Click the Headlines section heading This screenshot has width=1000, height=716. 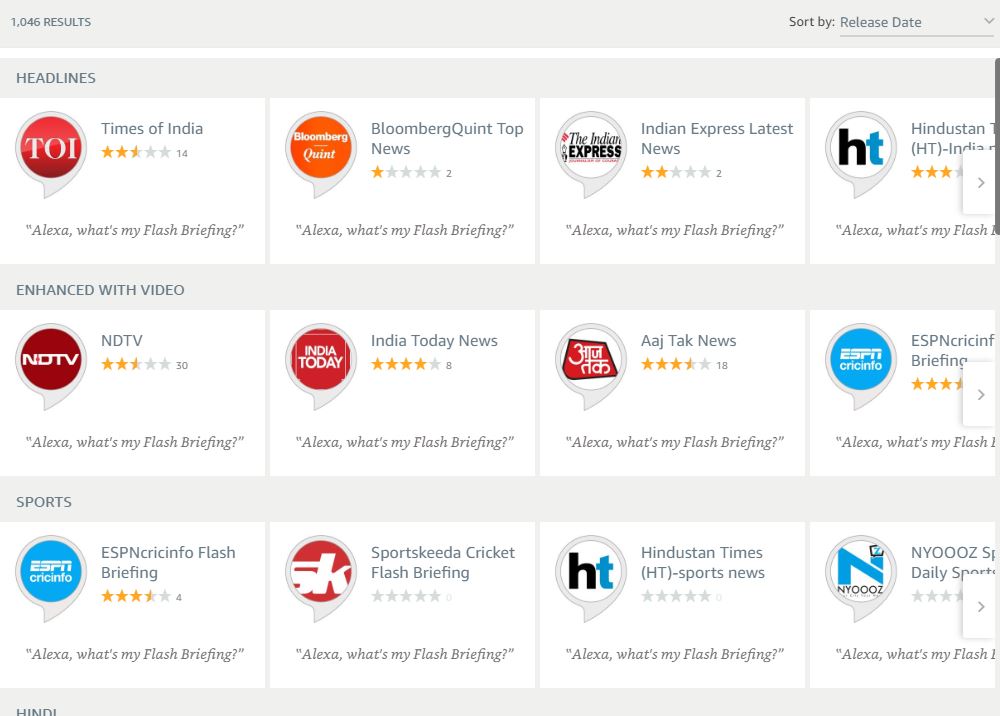pos(56,78)
